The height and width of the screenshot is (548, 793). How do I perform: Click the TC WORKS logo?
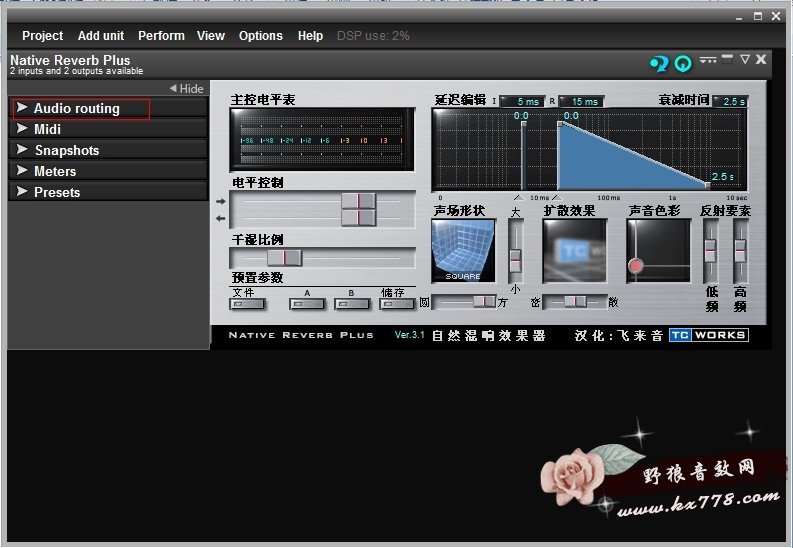pos(709,335)
